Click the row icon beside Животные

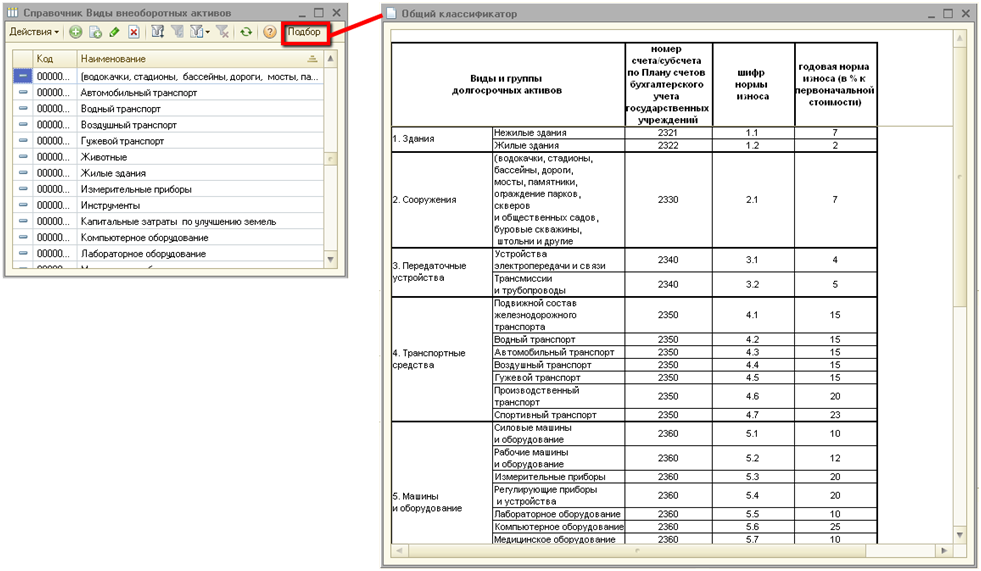[x=23, y=157]
